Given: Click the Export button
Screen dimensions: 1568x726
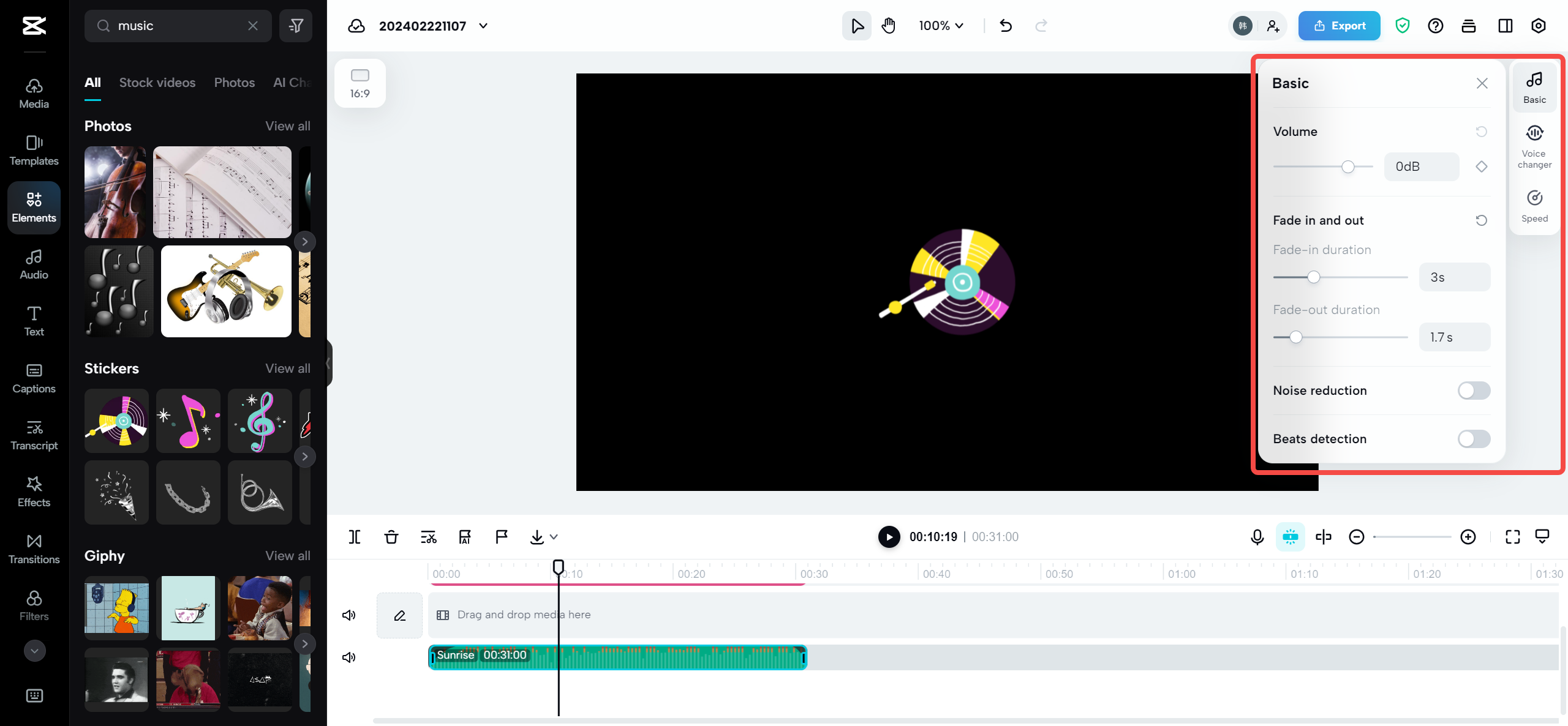Looking at the screenshot, I should tap(1339, 26).
